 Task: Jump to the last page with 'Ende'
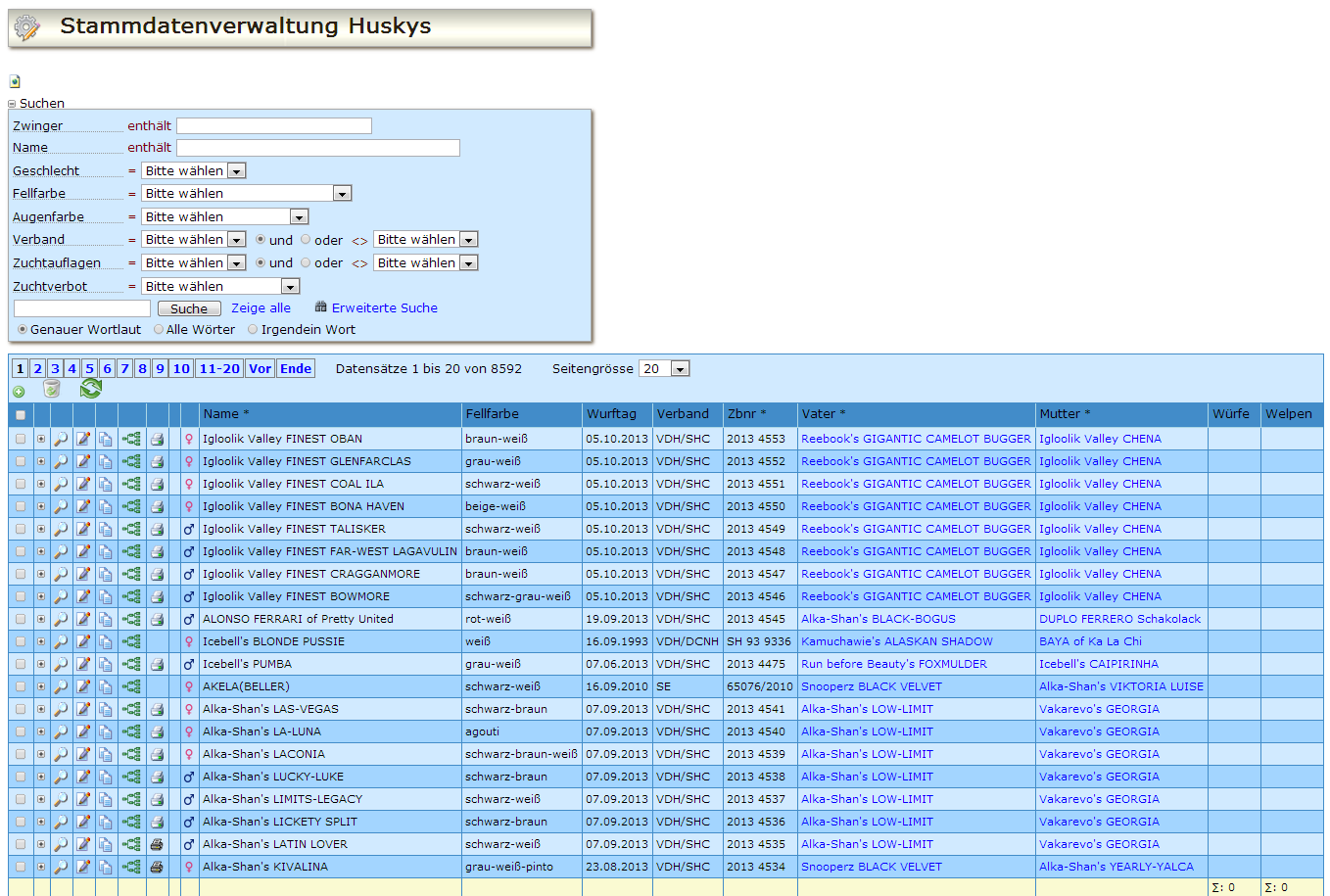pos(296,368)
